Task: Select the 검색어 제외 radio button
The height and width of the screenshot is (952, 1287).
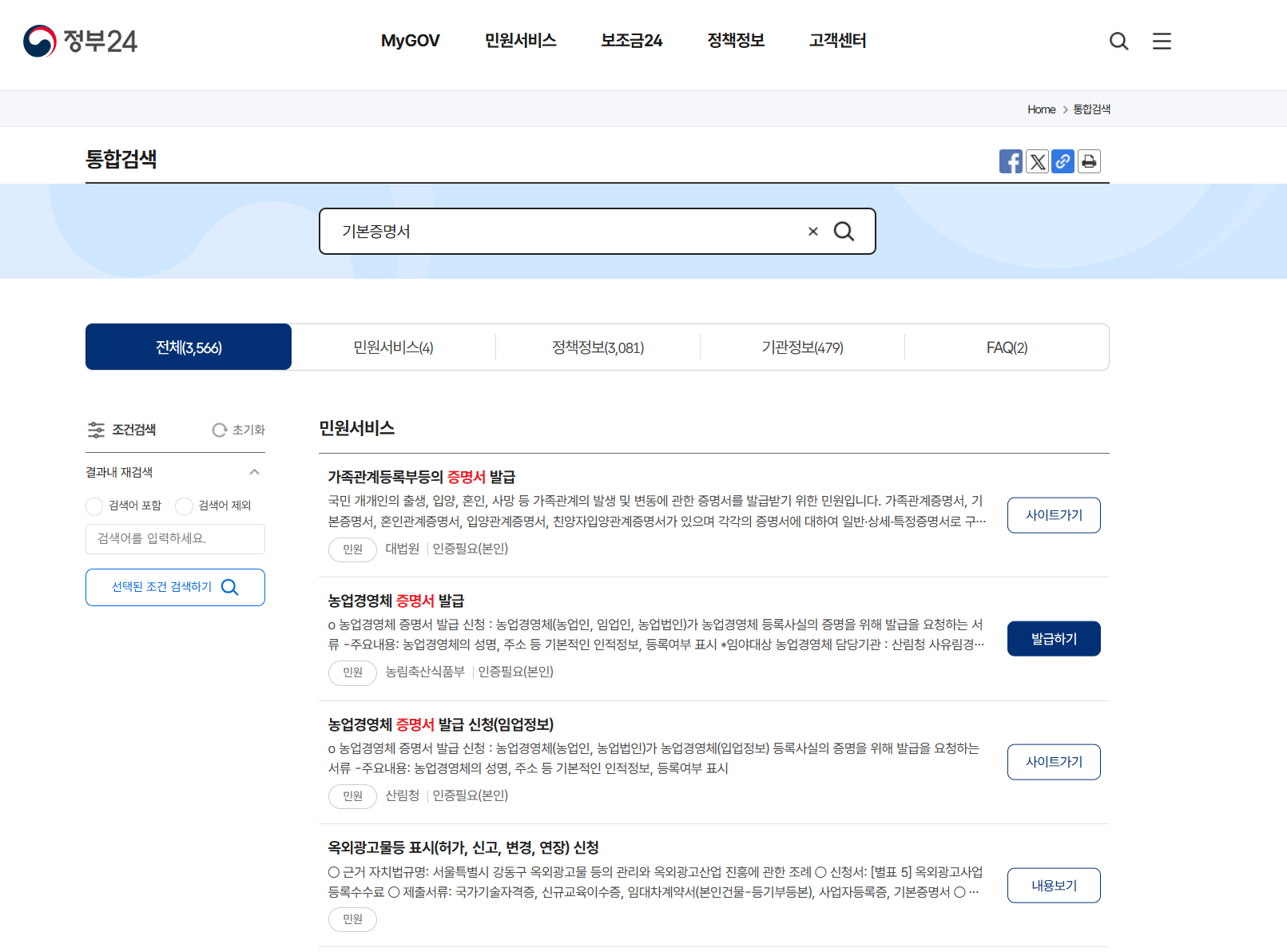Action: (x=185, y=506)
